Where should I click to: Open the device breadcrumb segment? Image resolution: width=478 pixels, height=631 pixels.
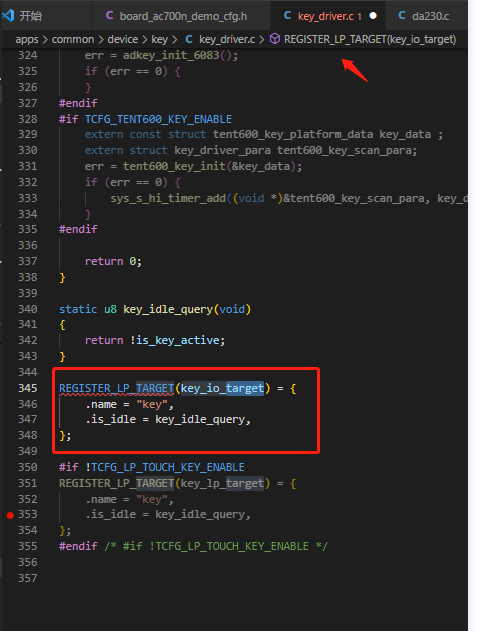coord(123,39)
